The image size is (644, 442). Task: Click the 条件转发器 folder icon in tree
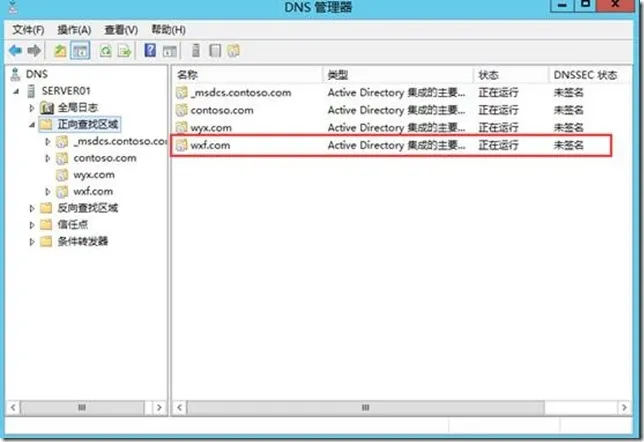point(46,241)
